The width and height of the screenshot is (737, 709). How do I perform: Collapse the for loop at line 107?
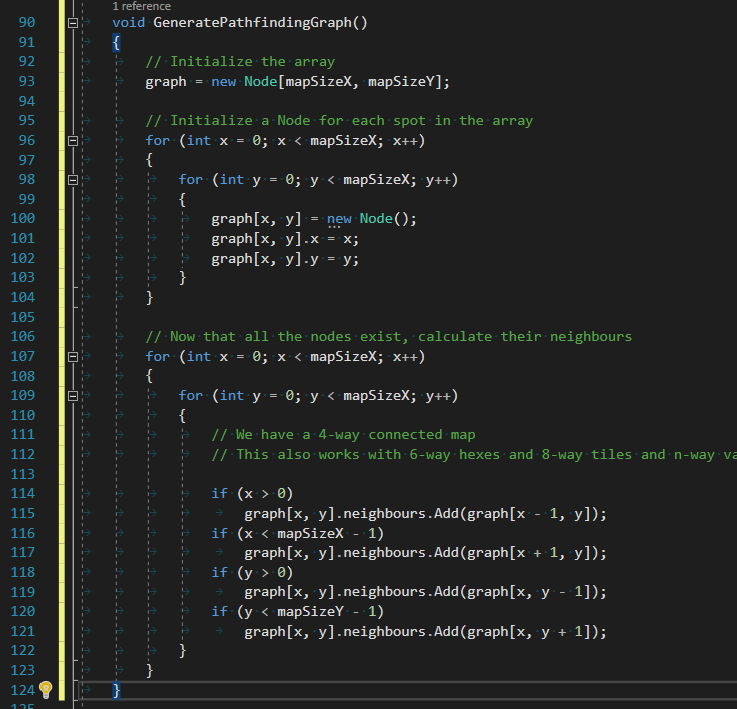click(73, 357)
